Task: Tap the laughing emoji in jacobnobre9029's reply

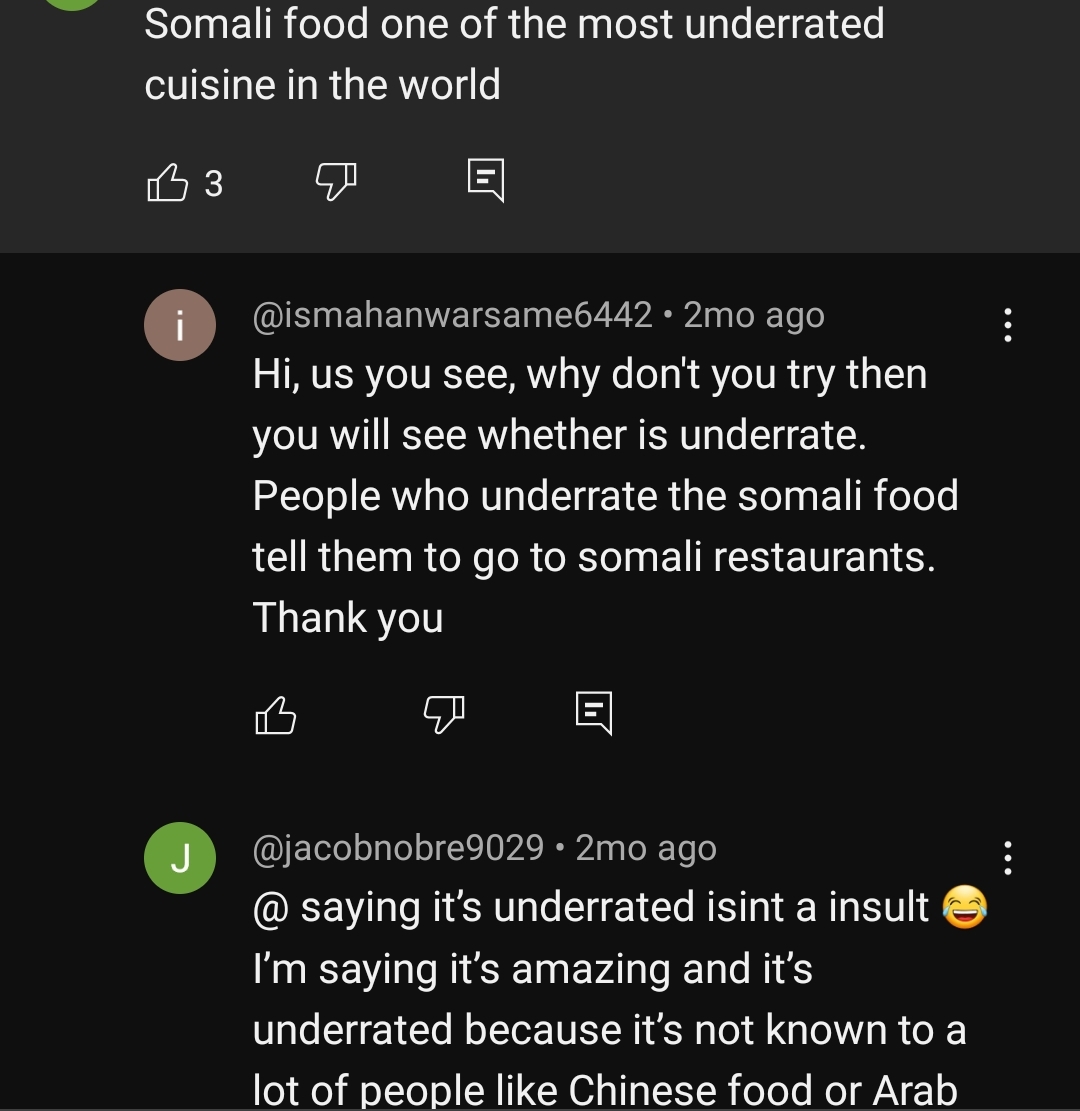Action: [965, 908]
